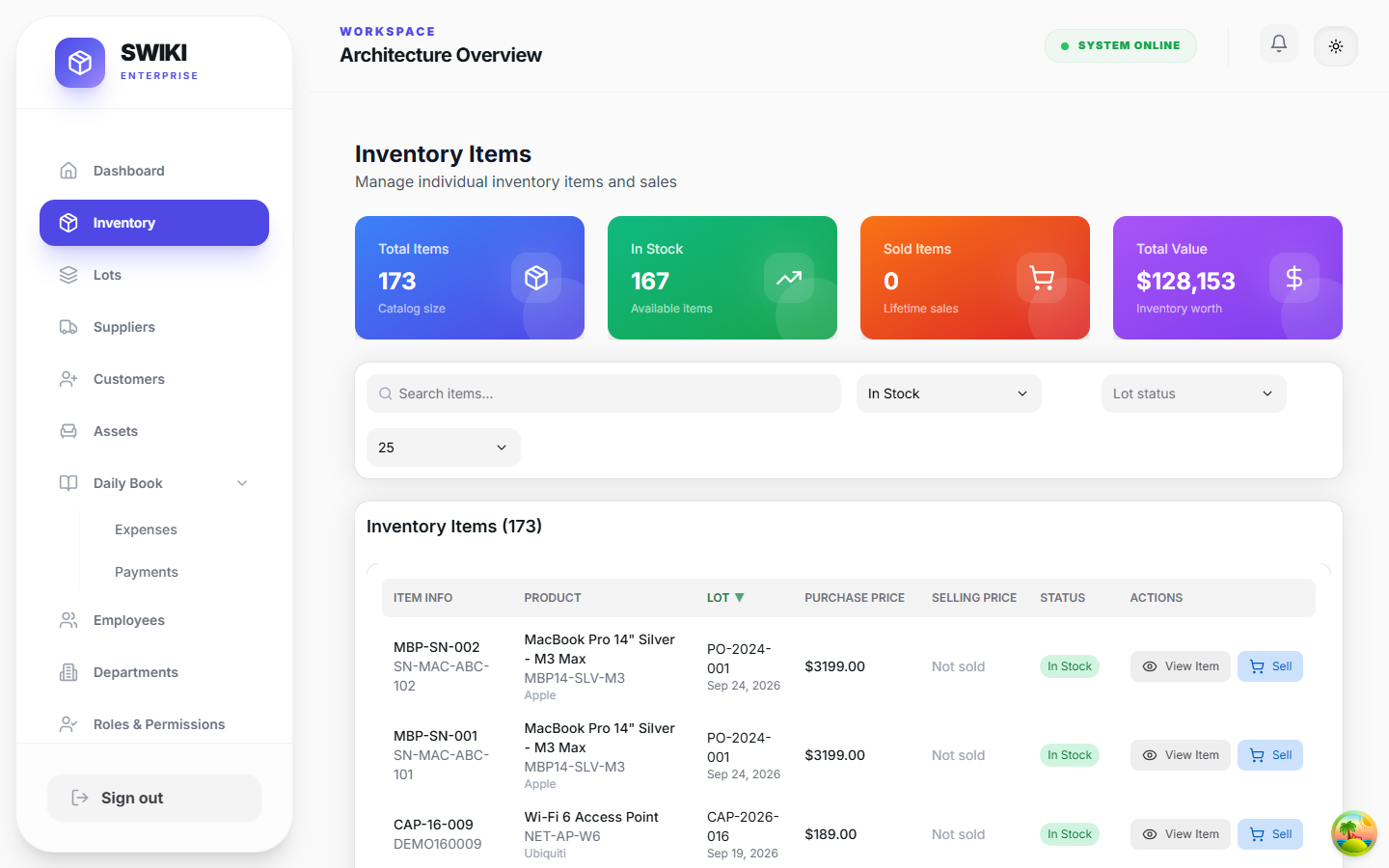
Task: Open Payments under Daily Book
Action: [147, 572]
